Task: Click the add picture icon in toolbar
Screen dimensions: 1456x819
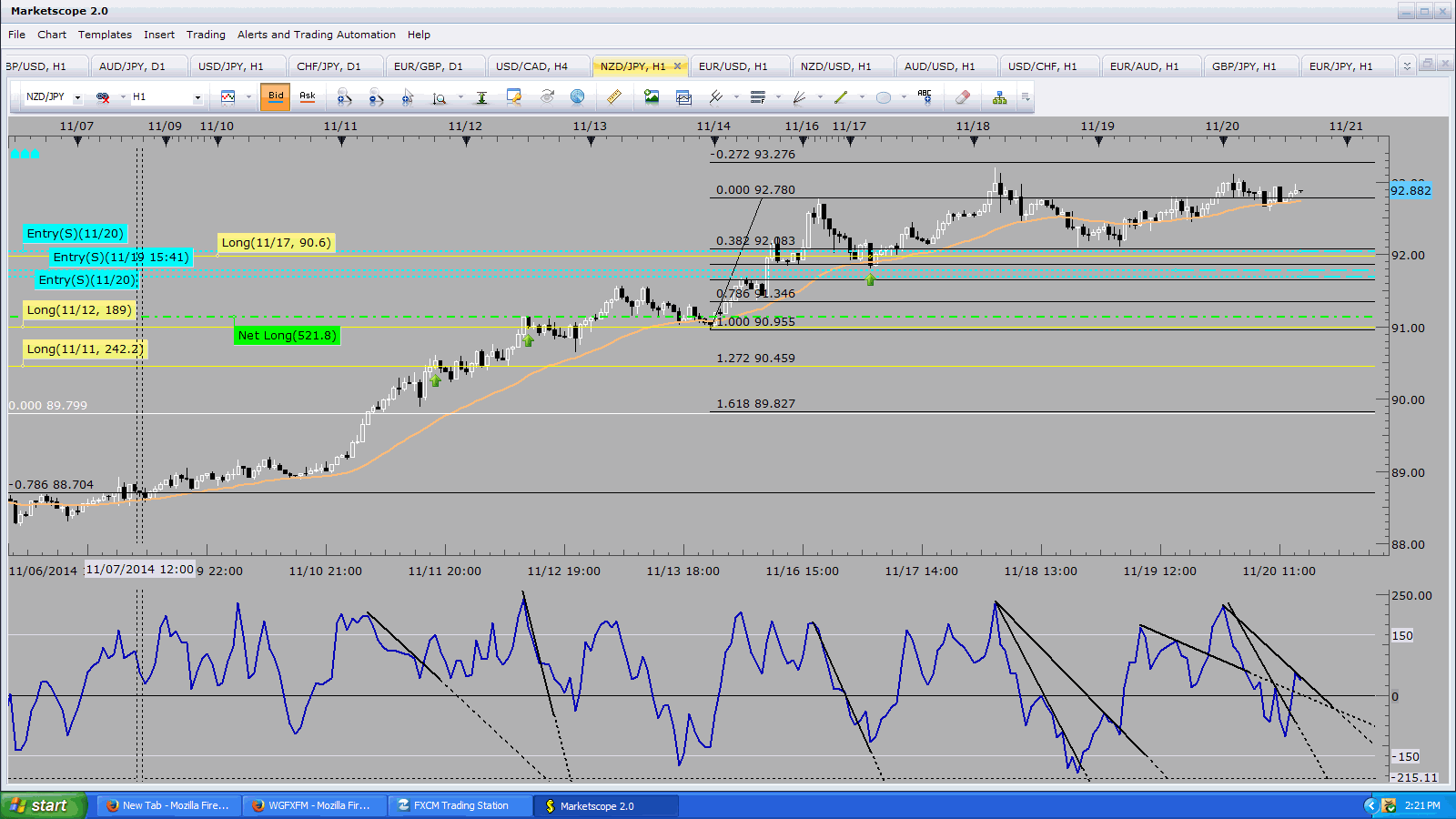Action: click(x=651, y=96)
